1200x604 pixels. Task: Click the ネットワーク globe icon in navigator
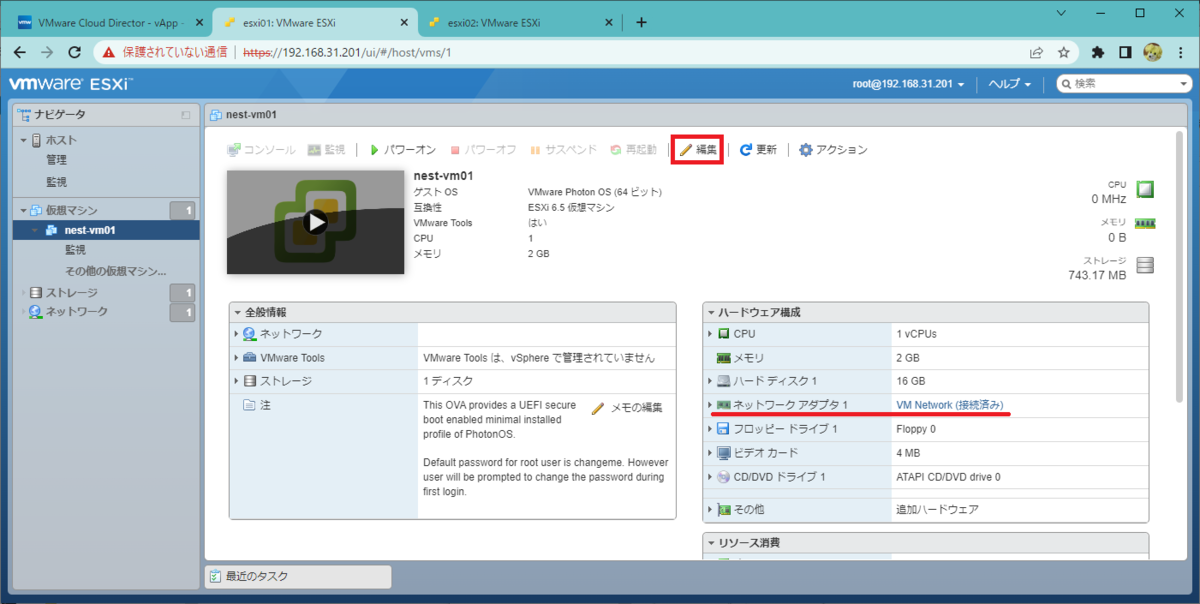(37, 312)
